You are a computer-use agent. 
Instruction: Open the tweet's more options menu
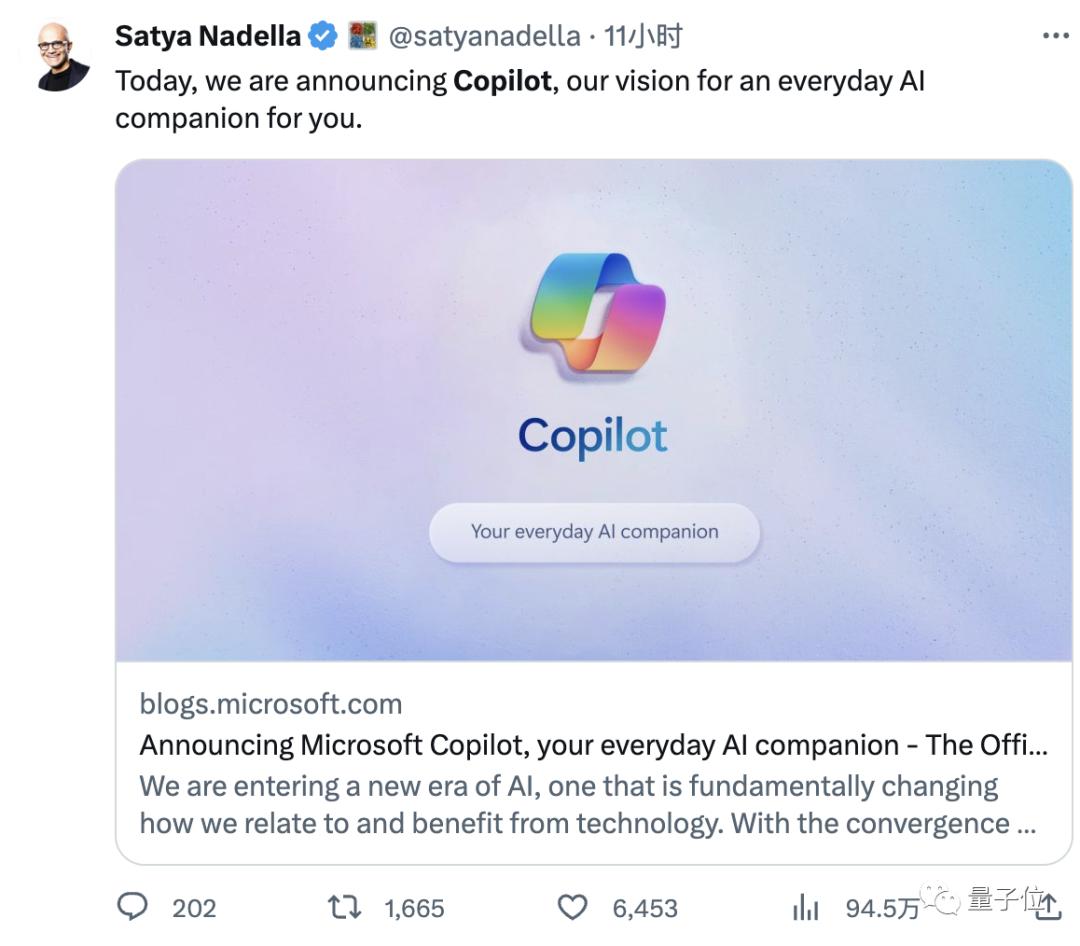point(1055,36)
